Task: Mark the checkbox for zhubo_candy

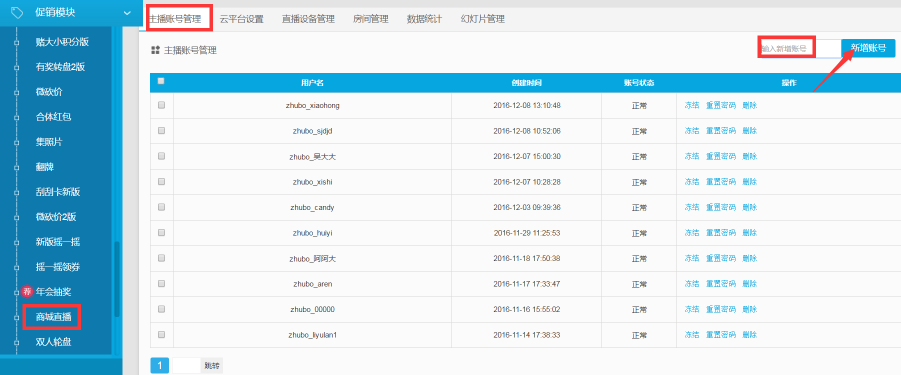Action: 161,207
